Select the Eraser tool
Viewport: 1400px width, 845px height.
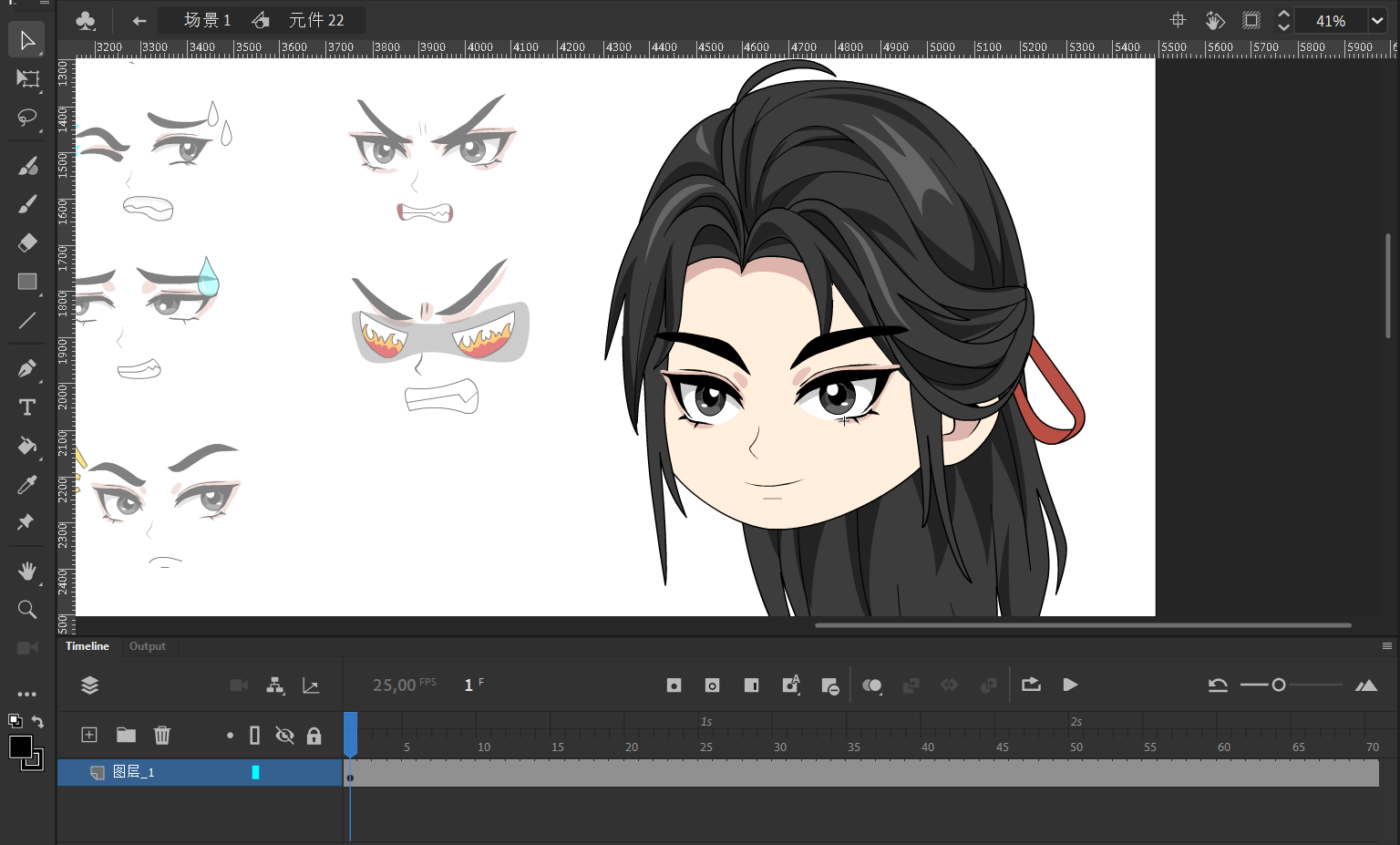[27, 242]
